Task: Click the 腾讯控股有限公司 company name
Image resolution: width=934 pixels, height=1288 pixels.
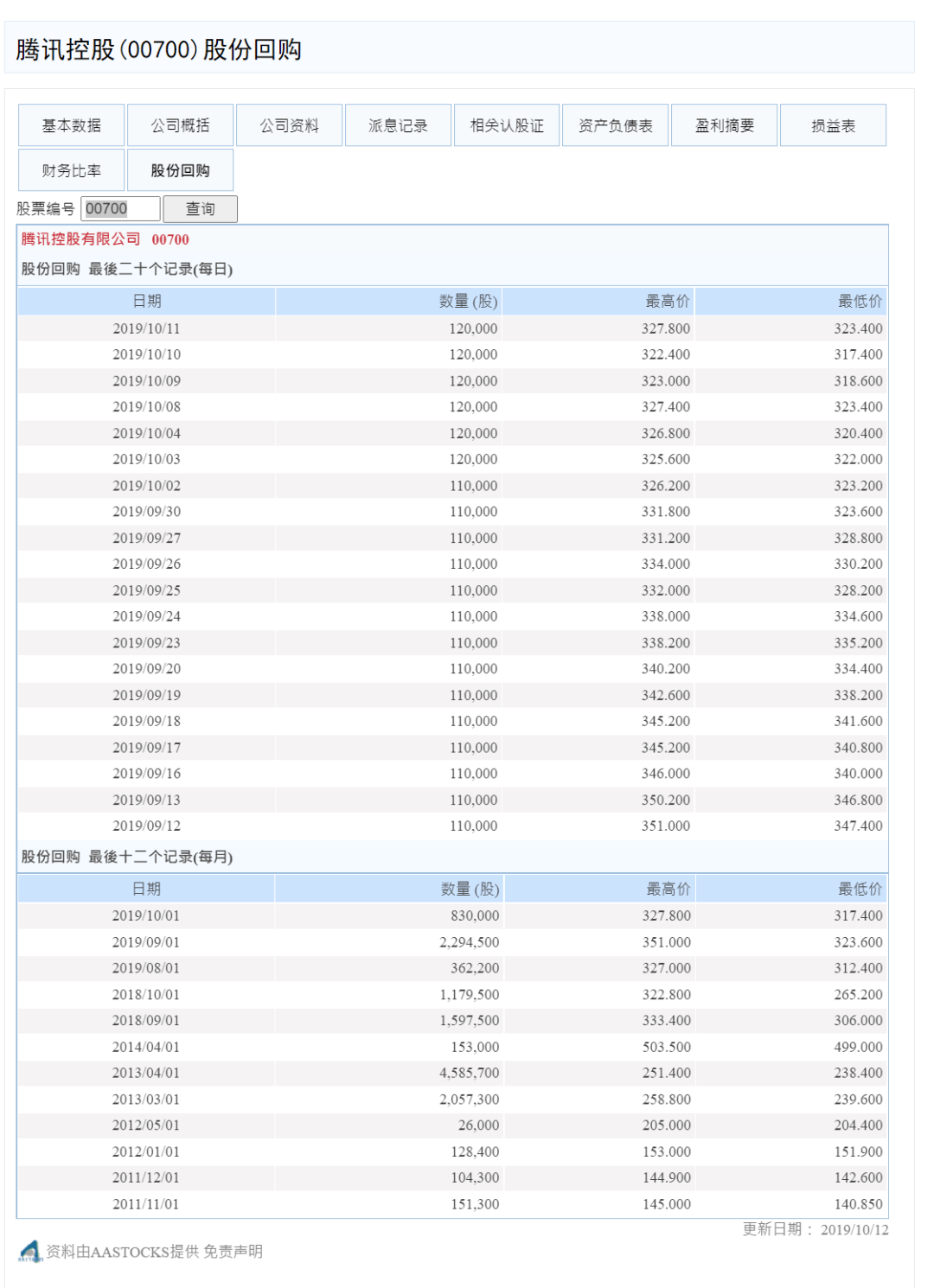Action: tap(80, 239)
